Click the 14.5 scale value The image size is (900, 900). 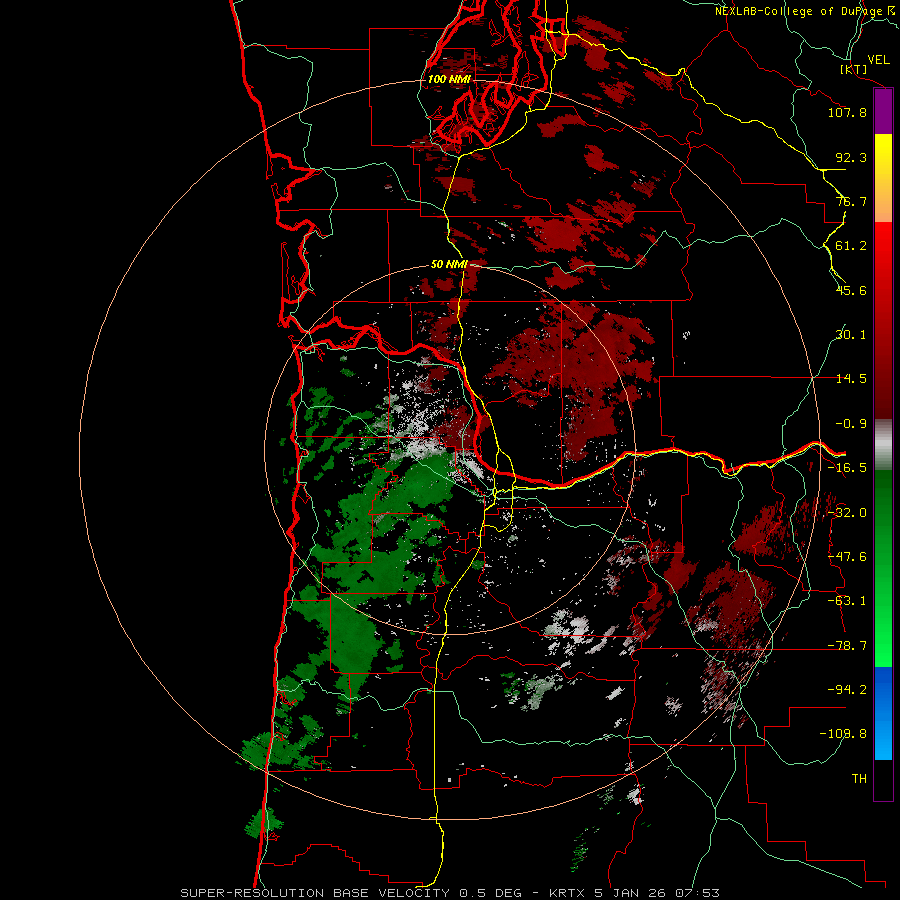851,379
